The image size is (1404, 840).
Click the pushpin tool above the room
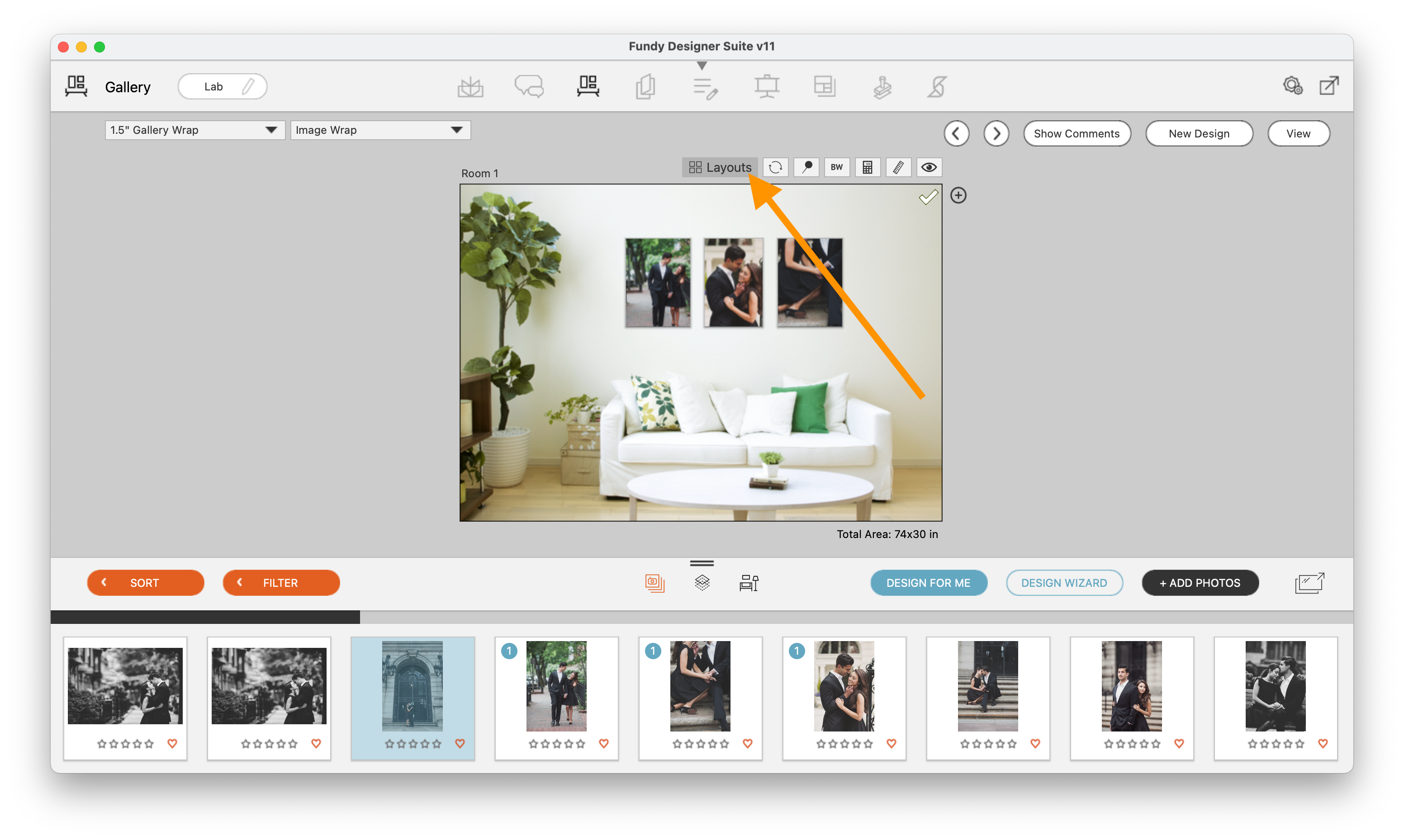(806, 168)
